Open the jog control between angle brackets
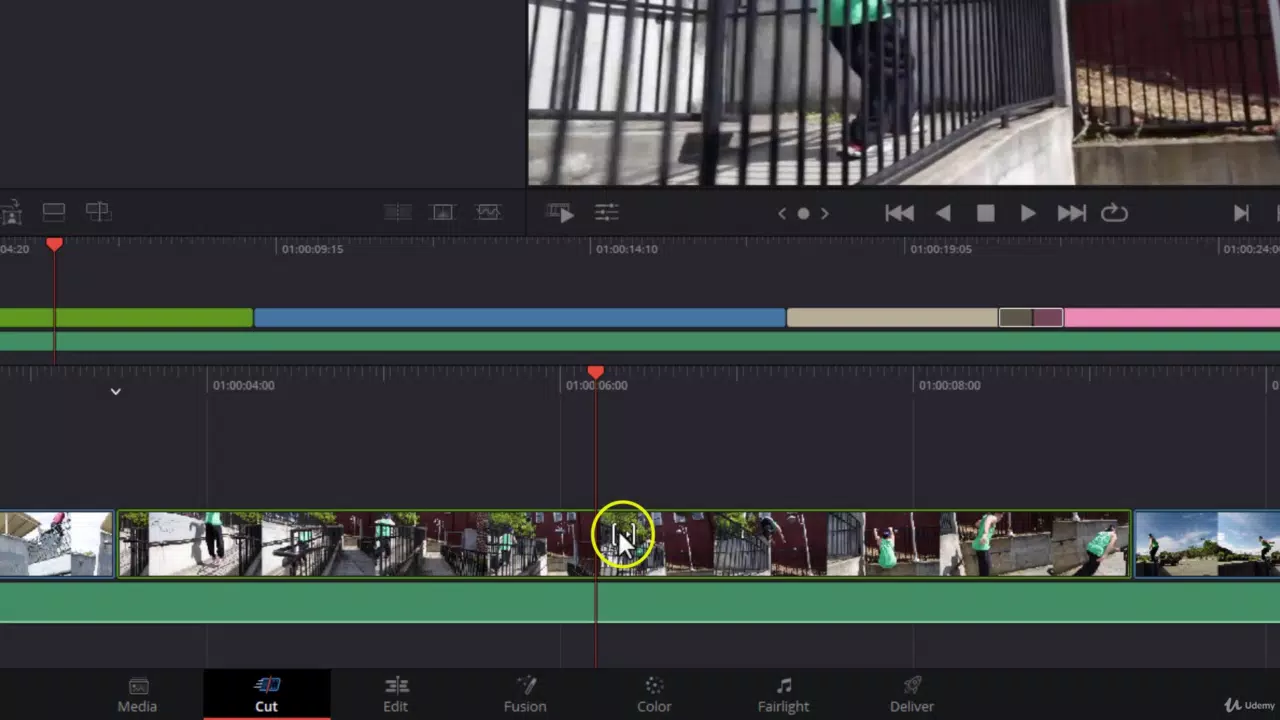The height and width of the screenshot is (720, 1280). coord(803,213)
